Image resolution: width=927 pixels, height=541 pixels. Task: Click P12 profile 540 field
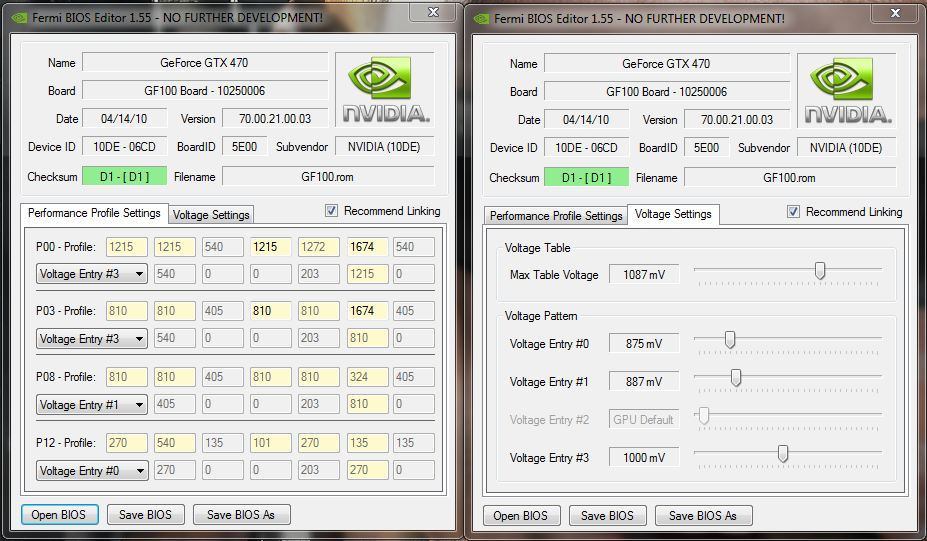(175, 443)
